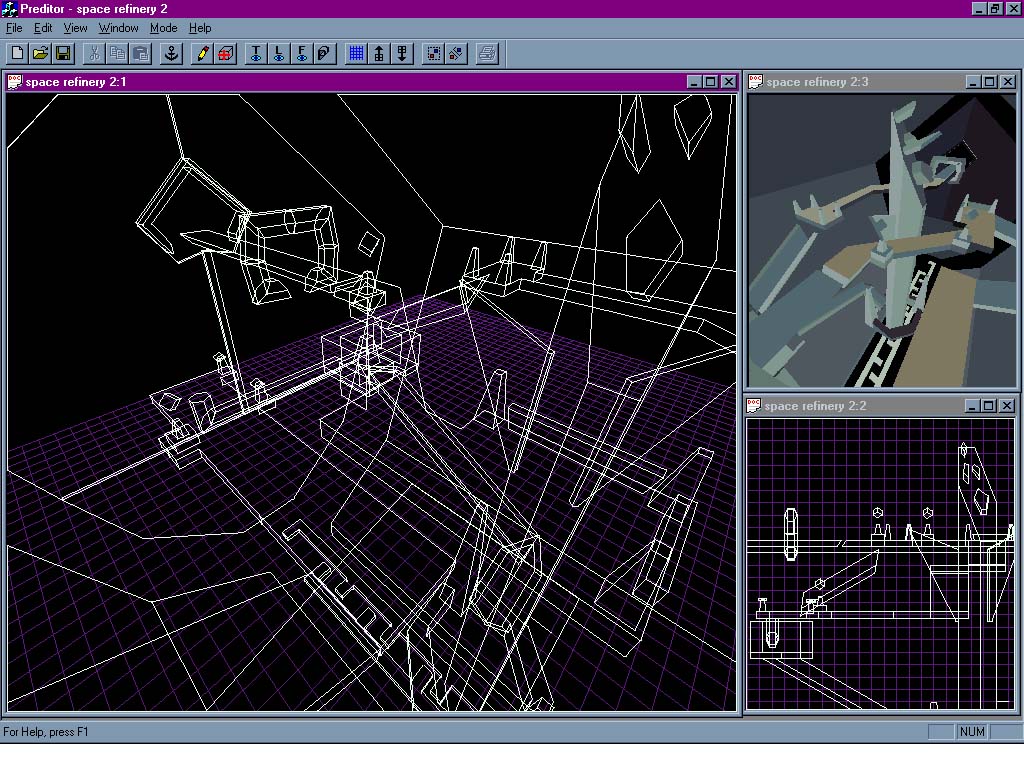Click the up arrow toolbar button
The height and width of the screenshot is (768, 1024).
point(379,53)
